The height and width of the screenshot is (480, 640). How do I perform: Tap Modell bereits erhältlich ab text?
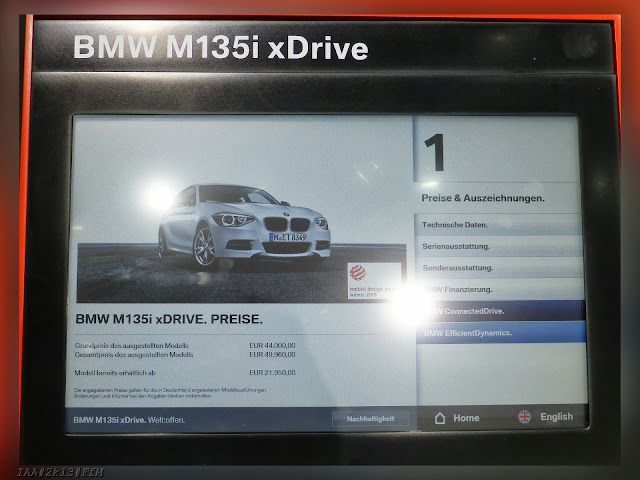115,373
